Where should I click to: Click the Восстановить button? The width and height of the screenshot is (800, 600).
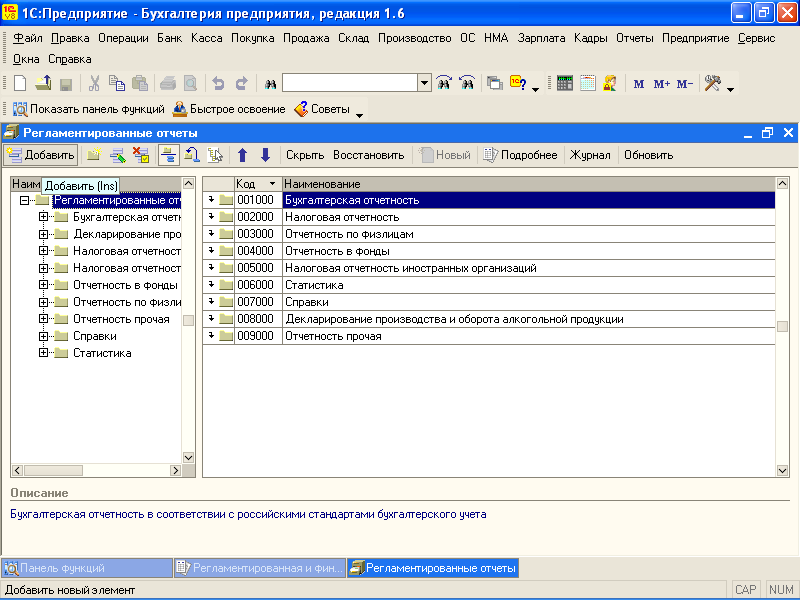point(369,155)
